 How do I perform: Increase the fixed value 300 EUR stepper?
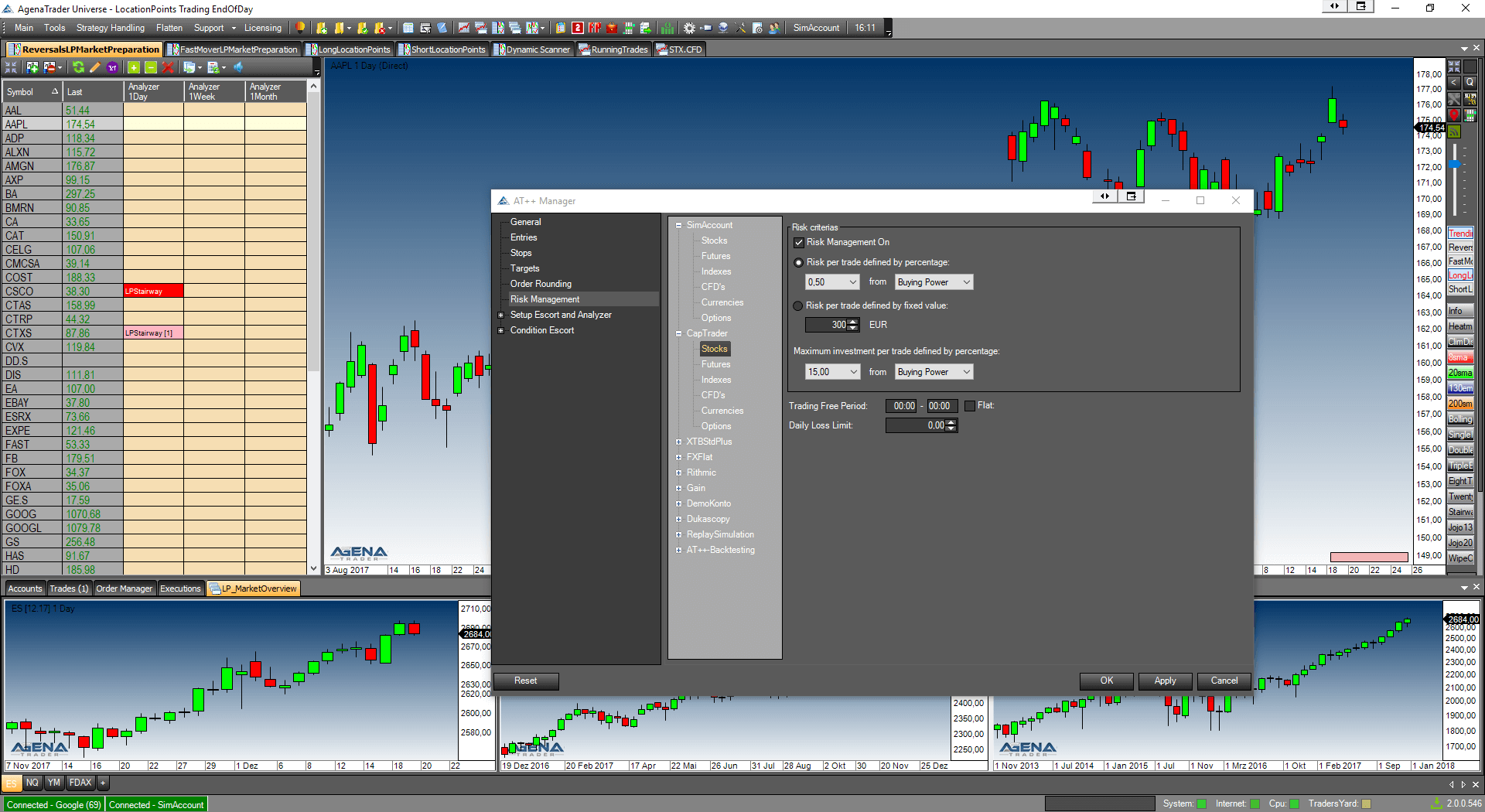(853, 322)
